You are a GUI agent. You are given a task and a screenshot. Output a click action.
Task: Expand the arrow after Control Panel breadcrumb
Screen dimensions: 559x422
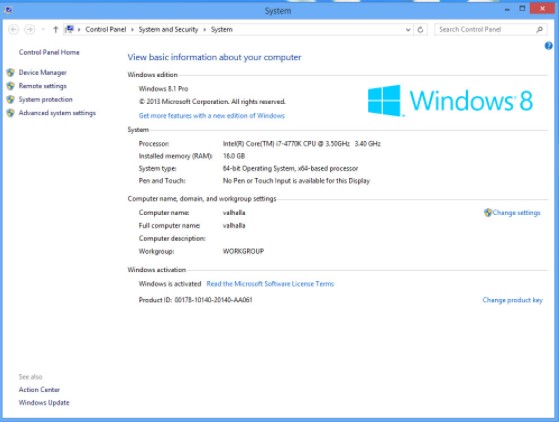coord(132,30)
